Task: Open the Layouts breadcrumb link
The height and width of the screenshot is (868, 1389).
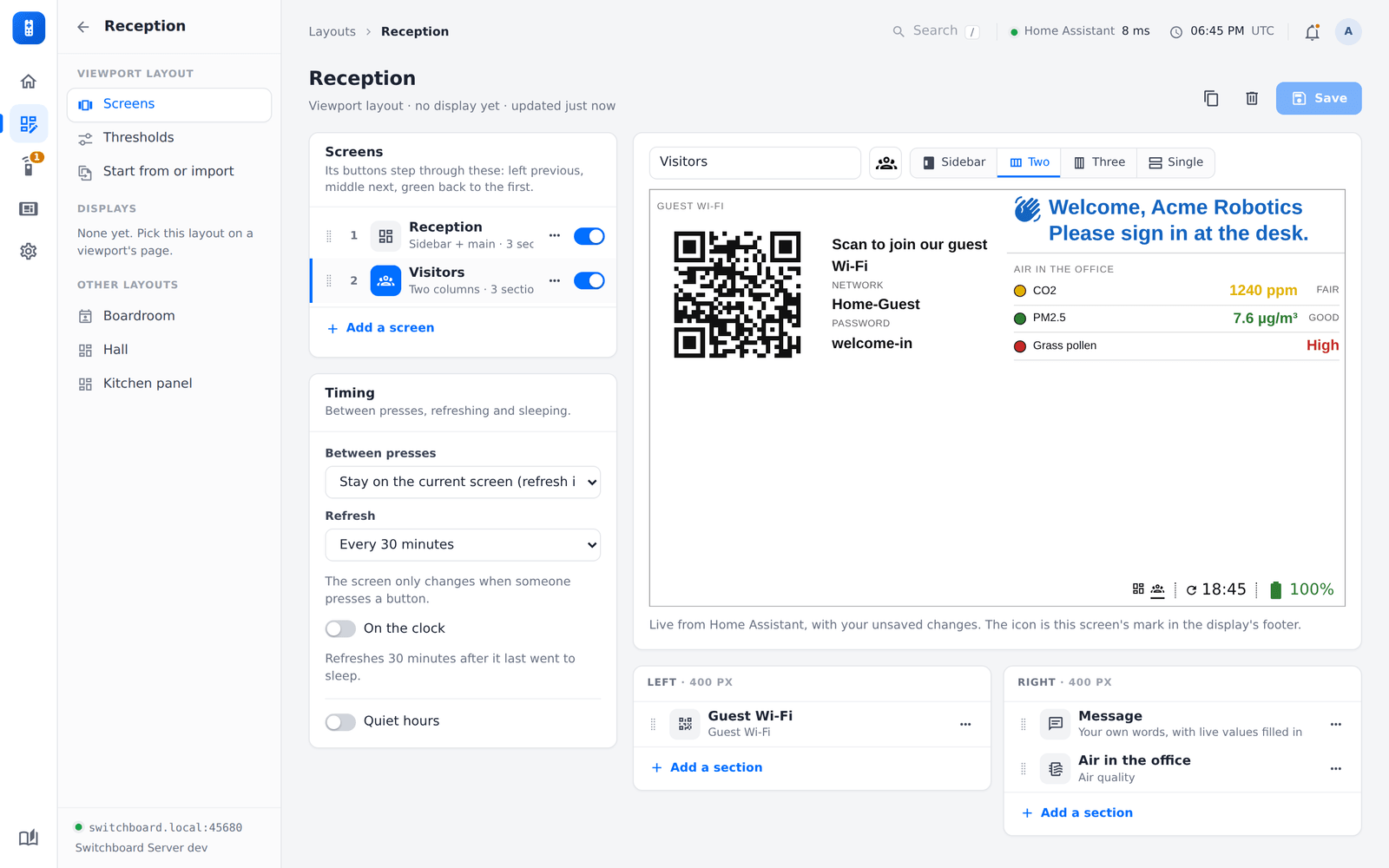Action: coord(332,31)
